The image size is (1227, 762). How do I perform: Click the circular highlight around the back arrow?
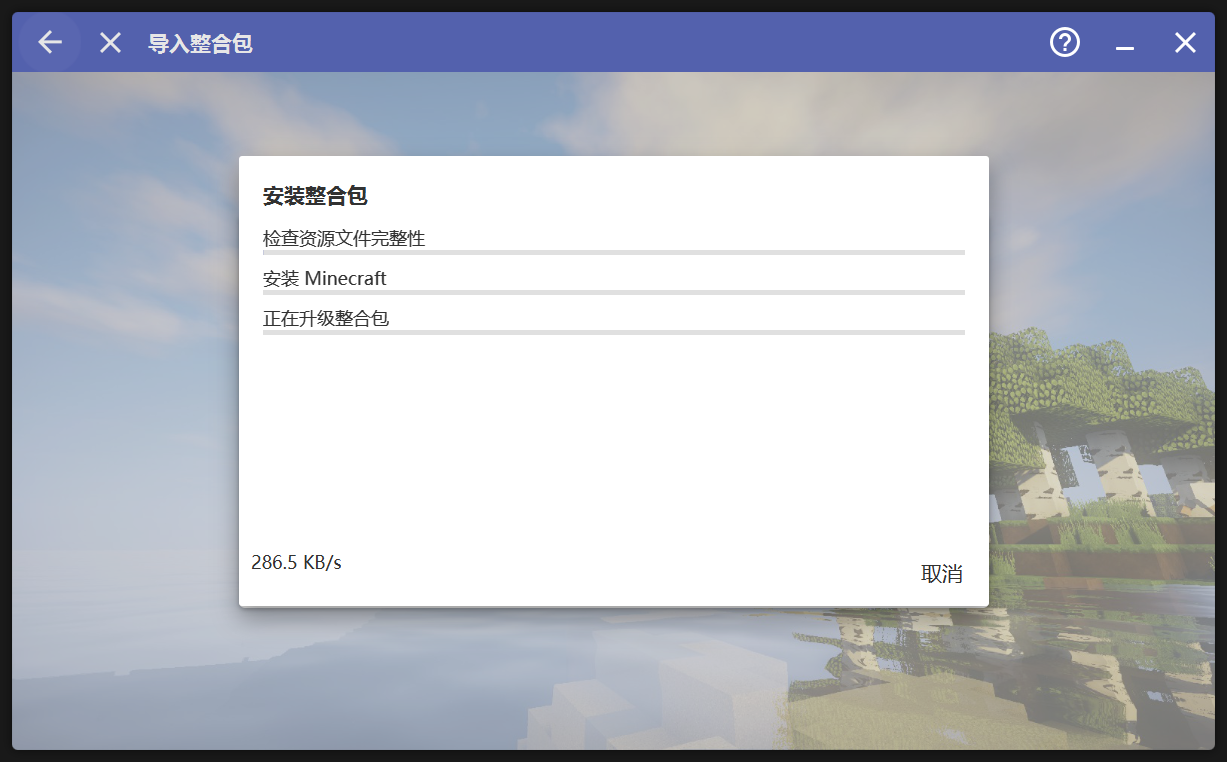tap(49, 42)
